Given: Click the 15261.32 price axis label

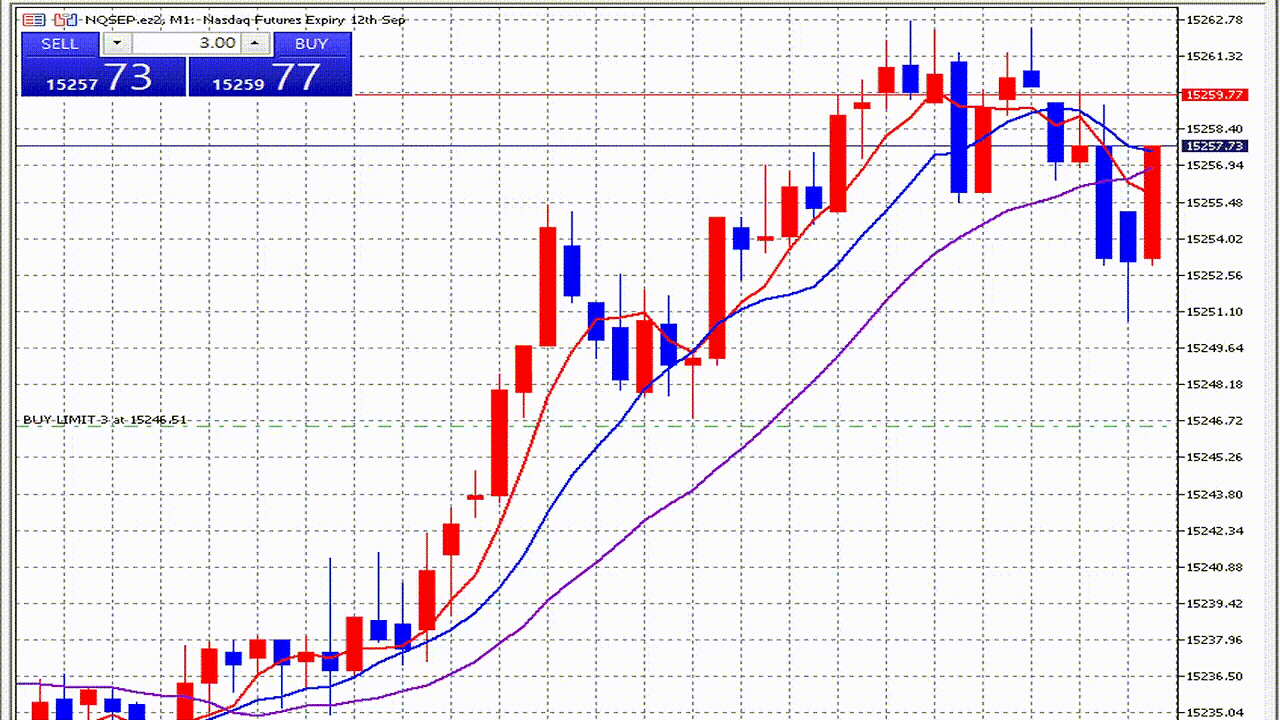Looking at the screenshot, I should point(1214,56).
